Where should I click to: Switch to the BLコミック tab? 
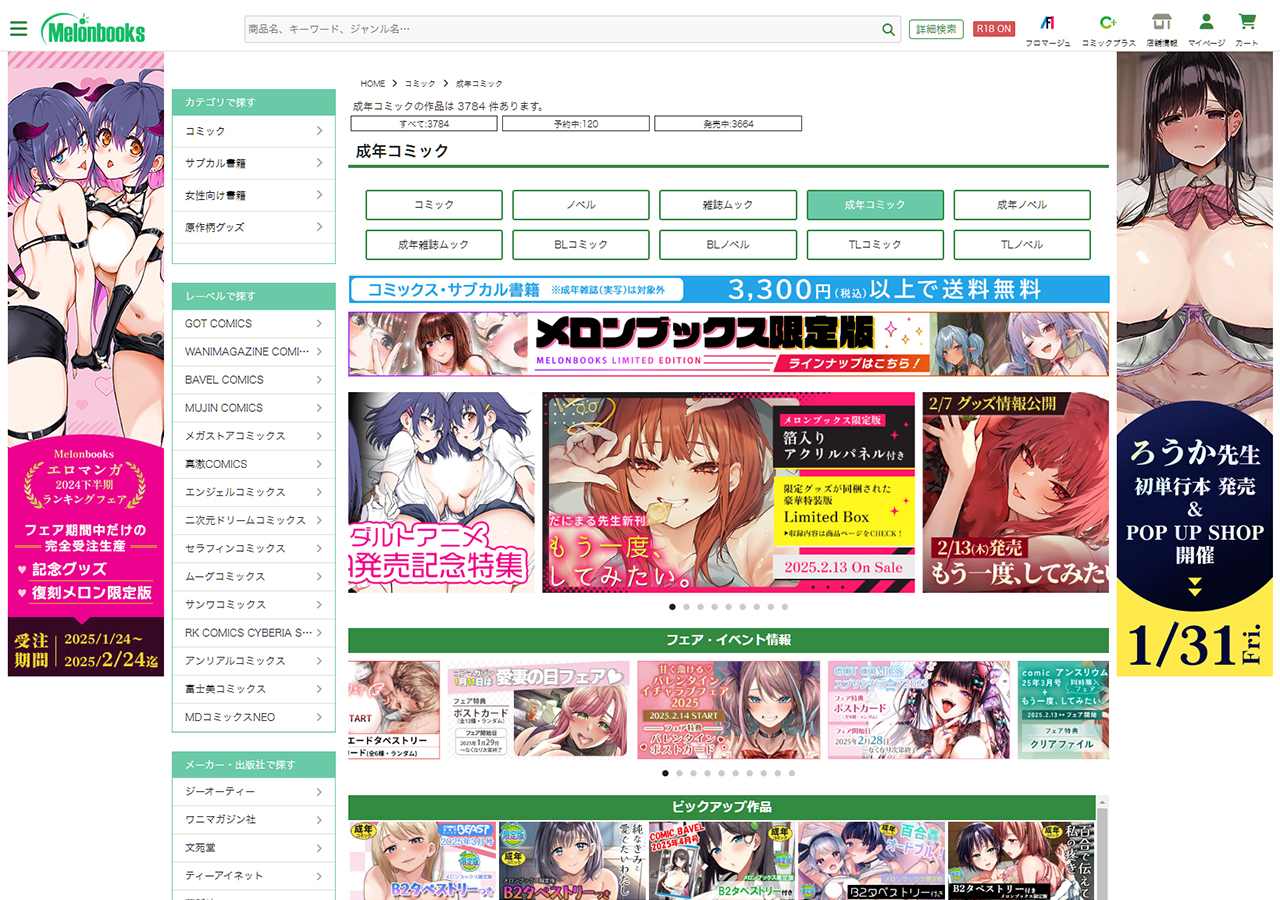(581, 245)
